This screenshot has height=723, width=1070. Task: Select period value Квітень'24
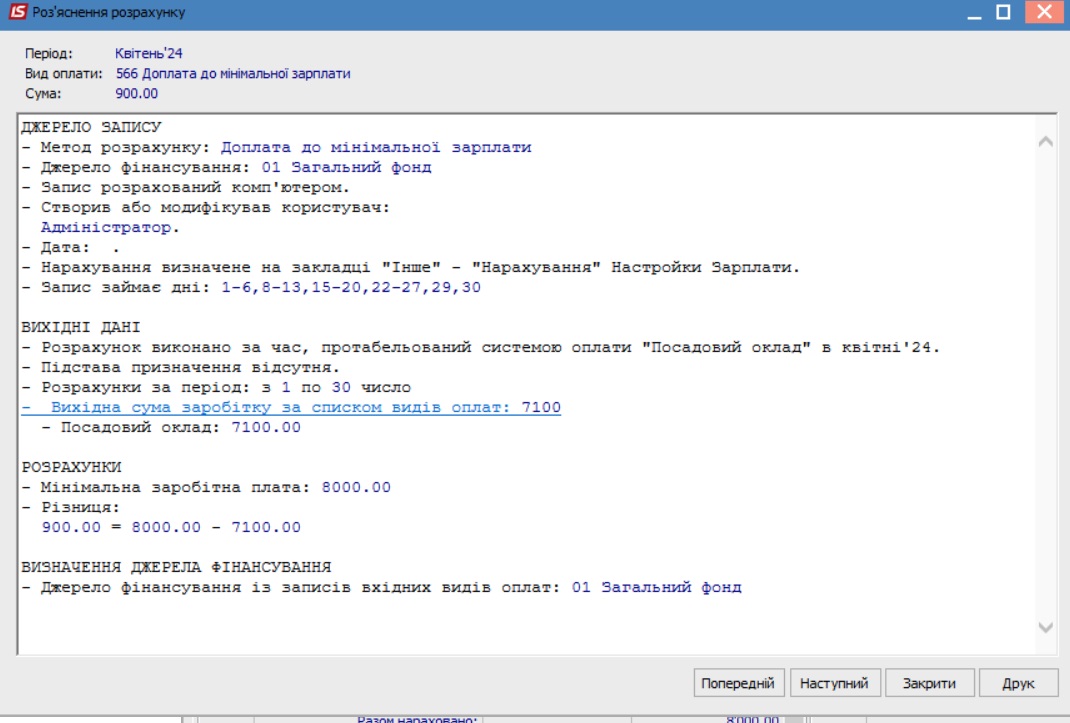(149, 53)
